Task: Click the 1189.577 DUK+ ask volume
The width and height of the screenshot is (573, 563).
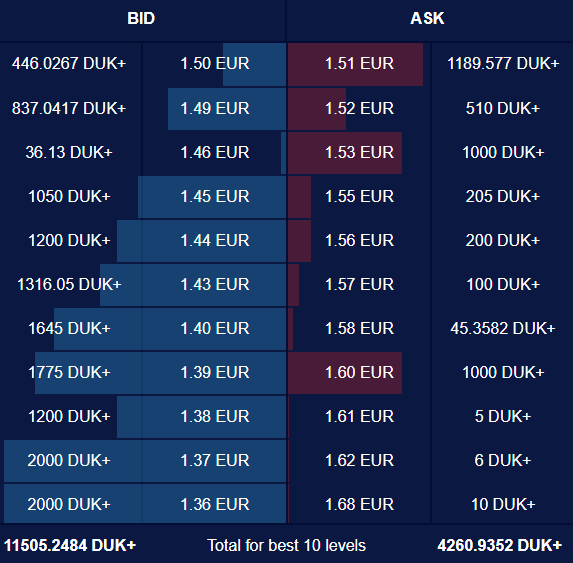Action: tap(503, 64)
